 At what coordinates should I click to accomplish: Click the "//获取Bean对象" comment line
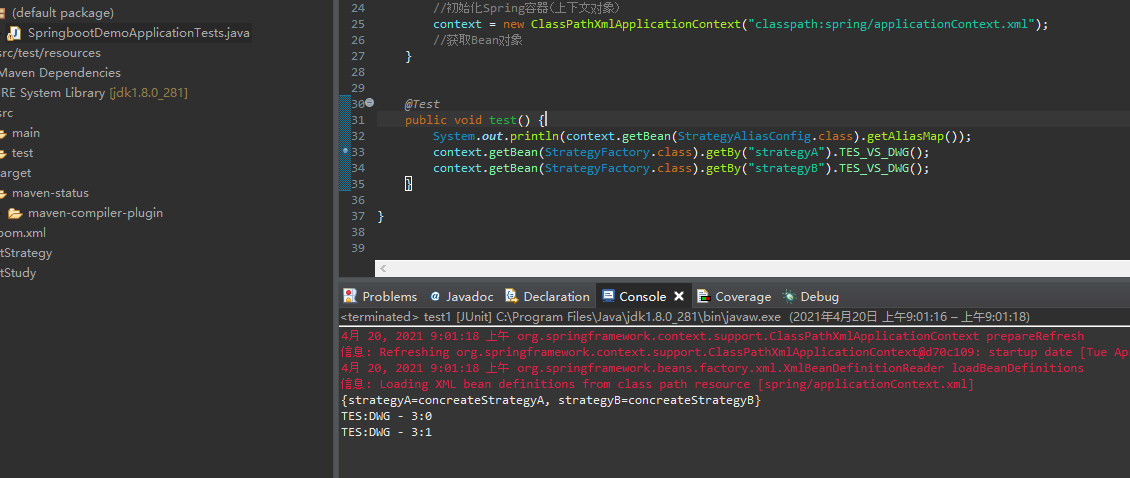tap(478, 40)
